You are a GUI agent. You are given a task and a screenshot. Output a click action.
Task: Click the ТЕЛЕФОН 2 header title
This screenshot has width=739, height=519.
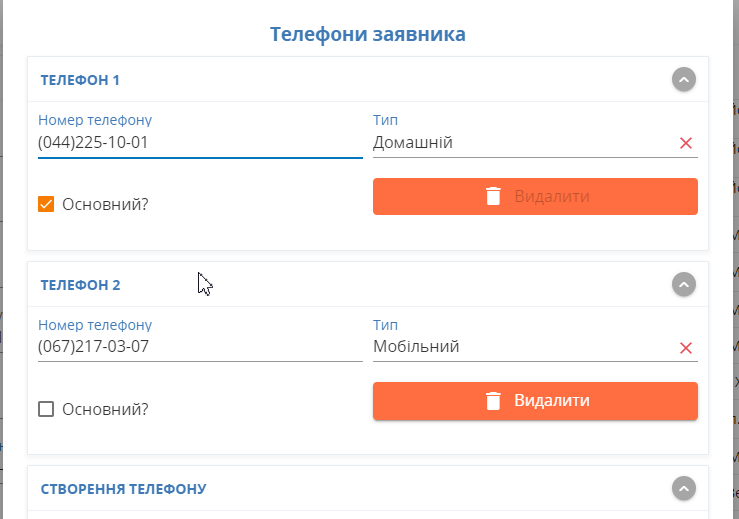point(80,285)
